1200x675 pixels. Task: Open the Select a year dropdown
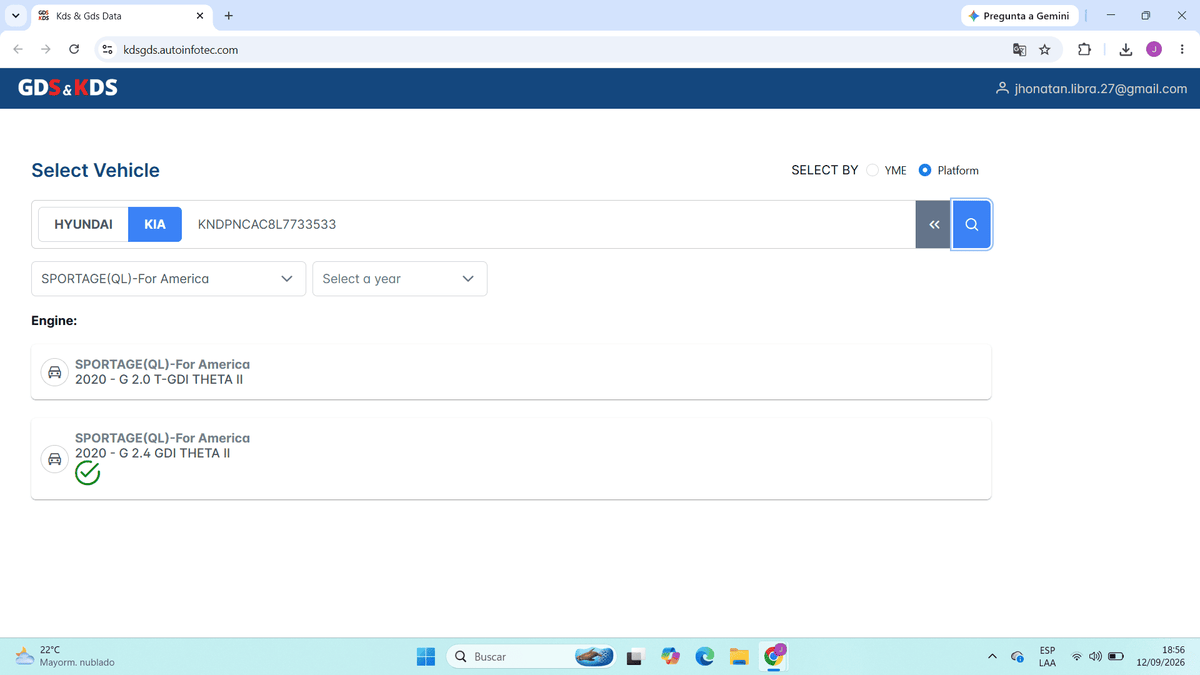pyautogui.click(x=400, y=279)
